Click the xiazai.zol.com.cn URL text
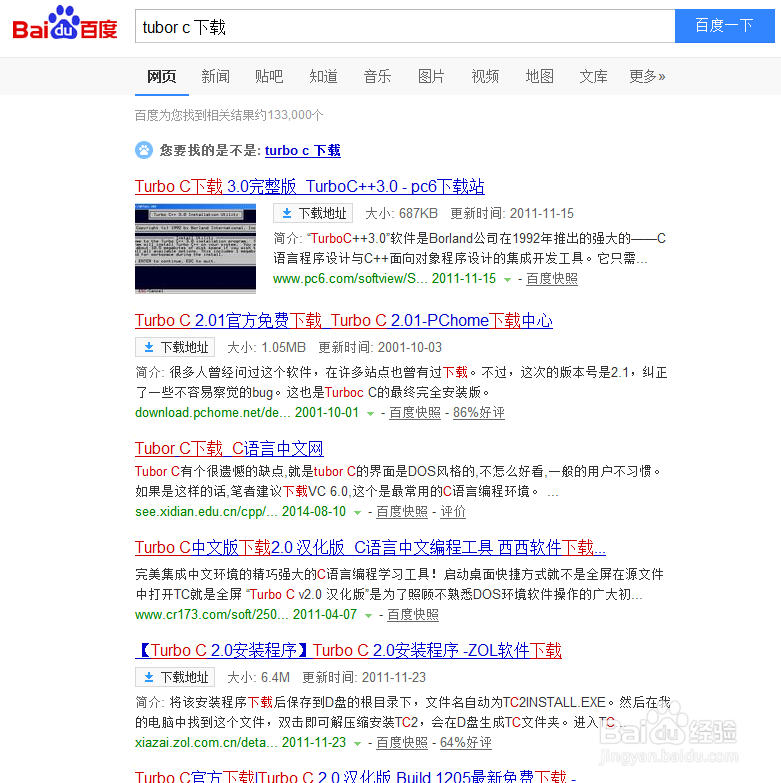The image size is (781, 783). [206, 743]
